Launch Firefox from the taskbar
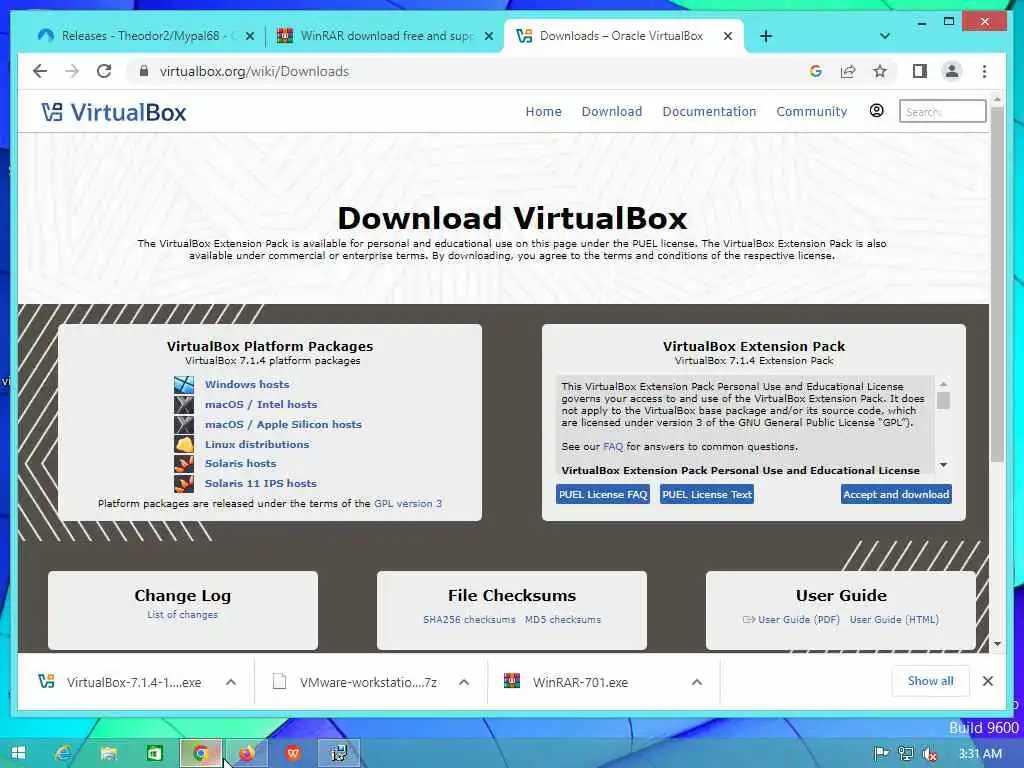 tap(246, 754)
